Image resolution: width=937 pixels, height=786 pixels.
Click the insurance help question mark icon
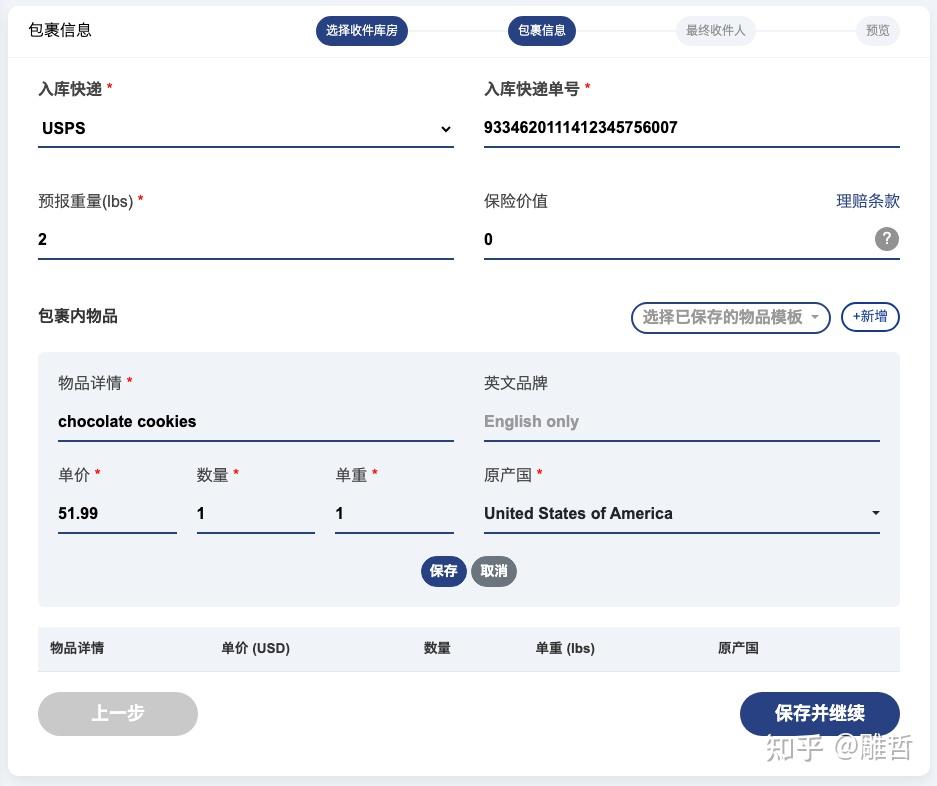click(886, 239)
